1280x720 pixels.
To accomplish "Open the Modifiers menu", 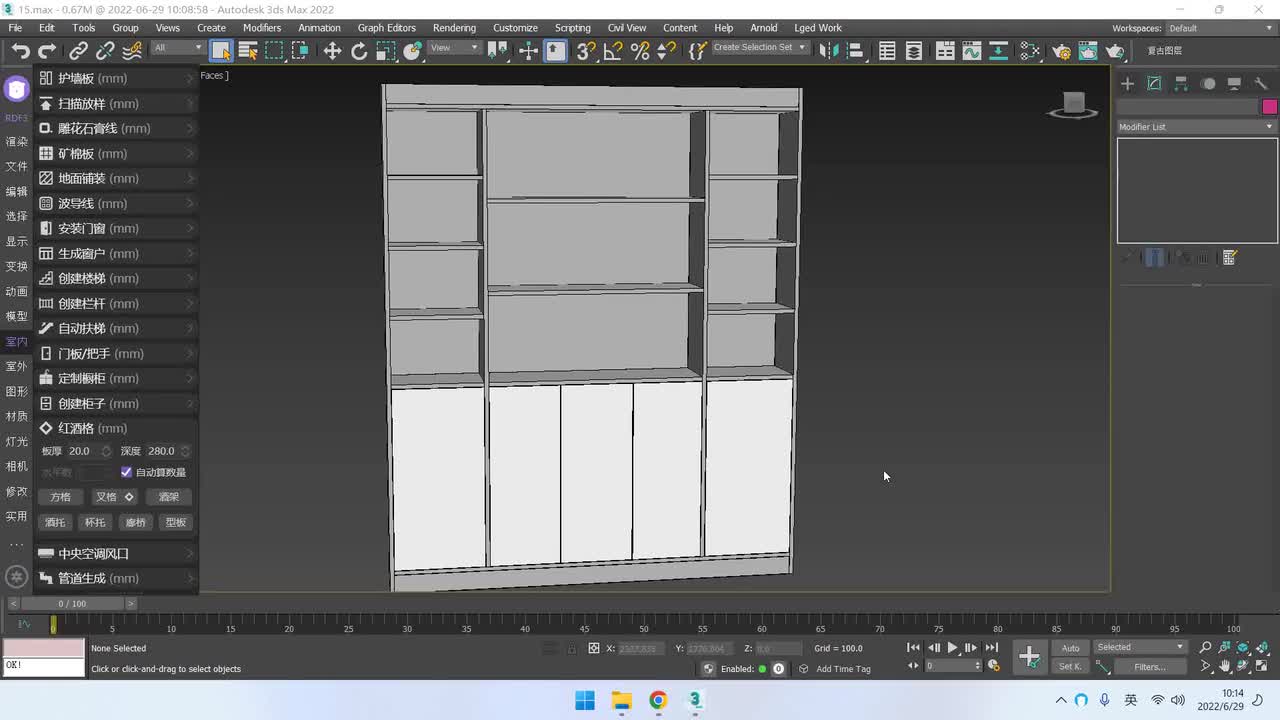I will tap(262, 28).
